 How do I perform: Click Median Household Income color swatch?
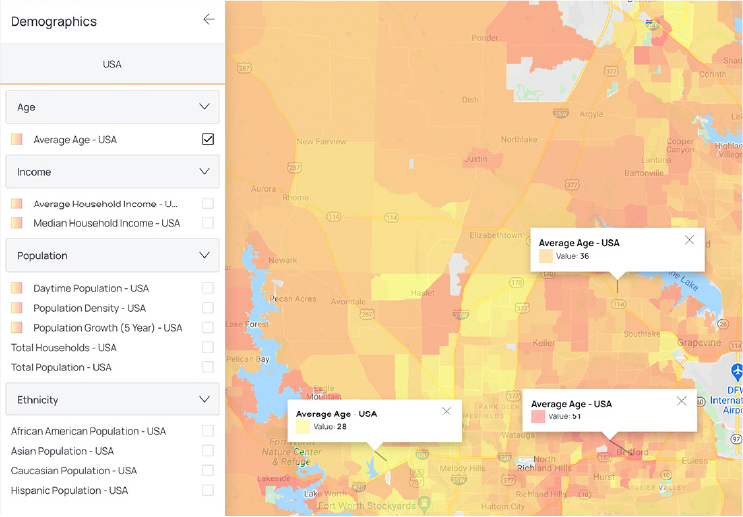[x=17, y=223]
